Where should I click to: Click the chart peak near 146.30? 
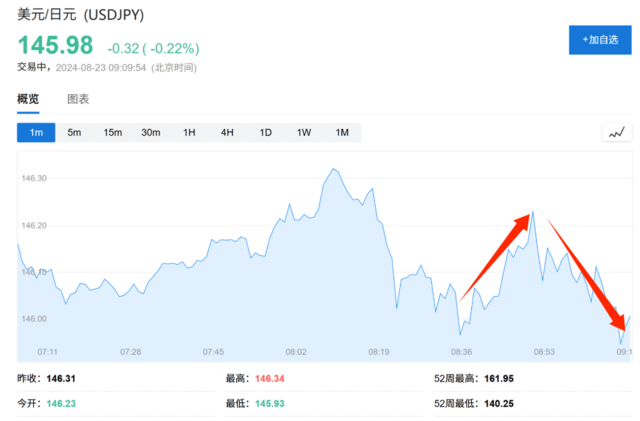(x=334, y=168)
